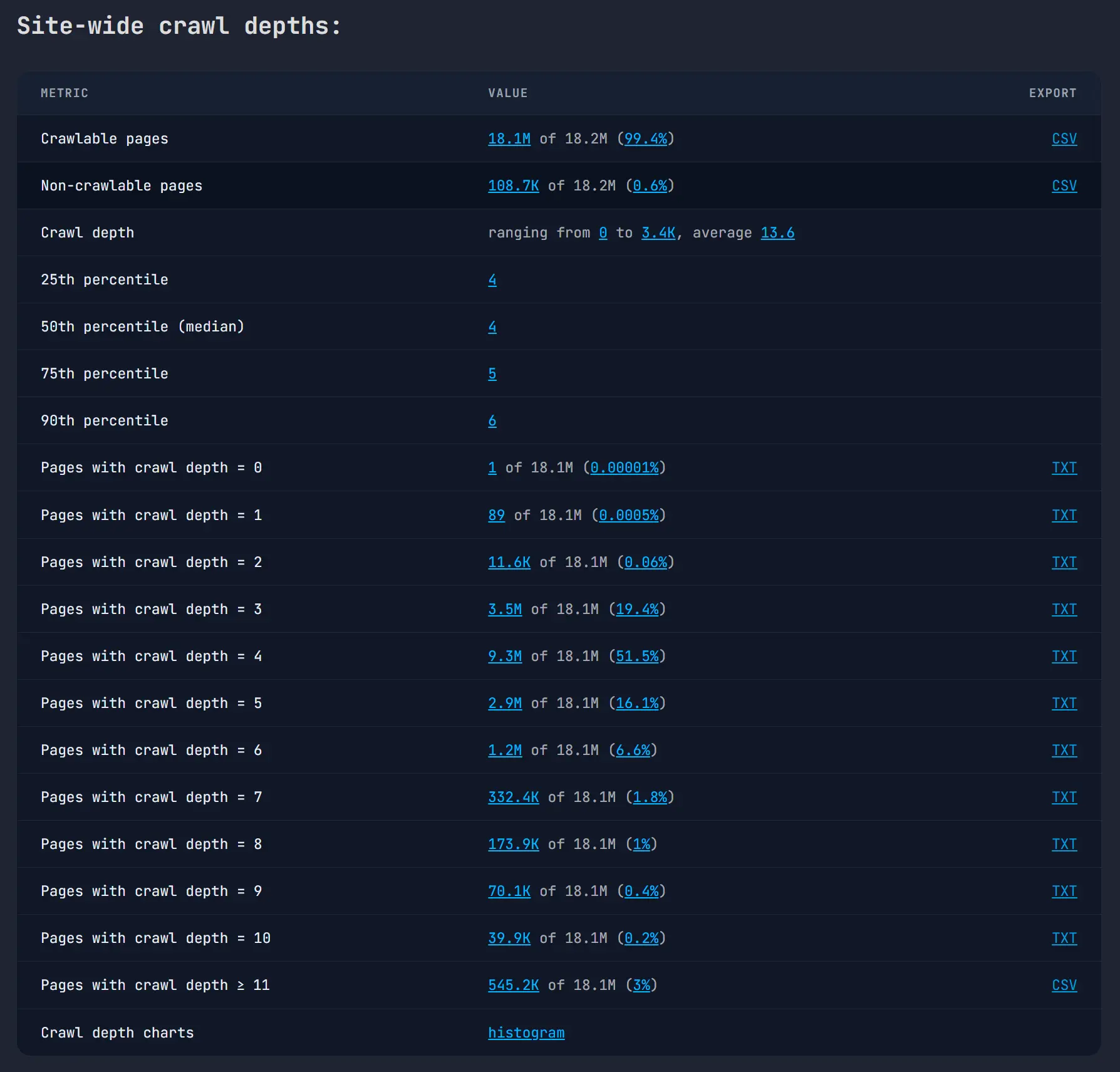The height and width of the screenshot is (1072, 1120).
Task: Click the 13.6 average crawl depth link
Action: coord(777,232)
